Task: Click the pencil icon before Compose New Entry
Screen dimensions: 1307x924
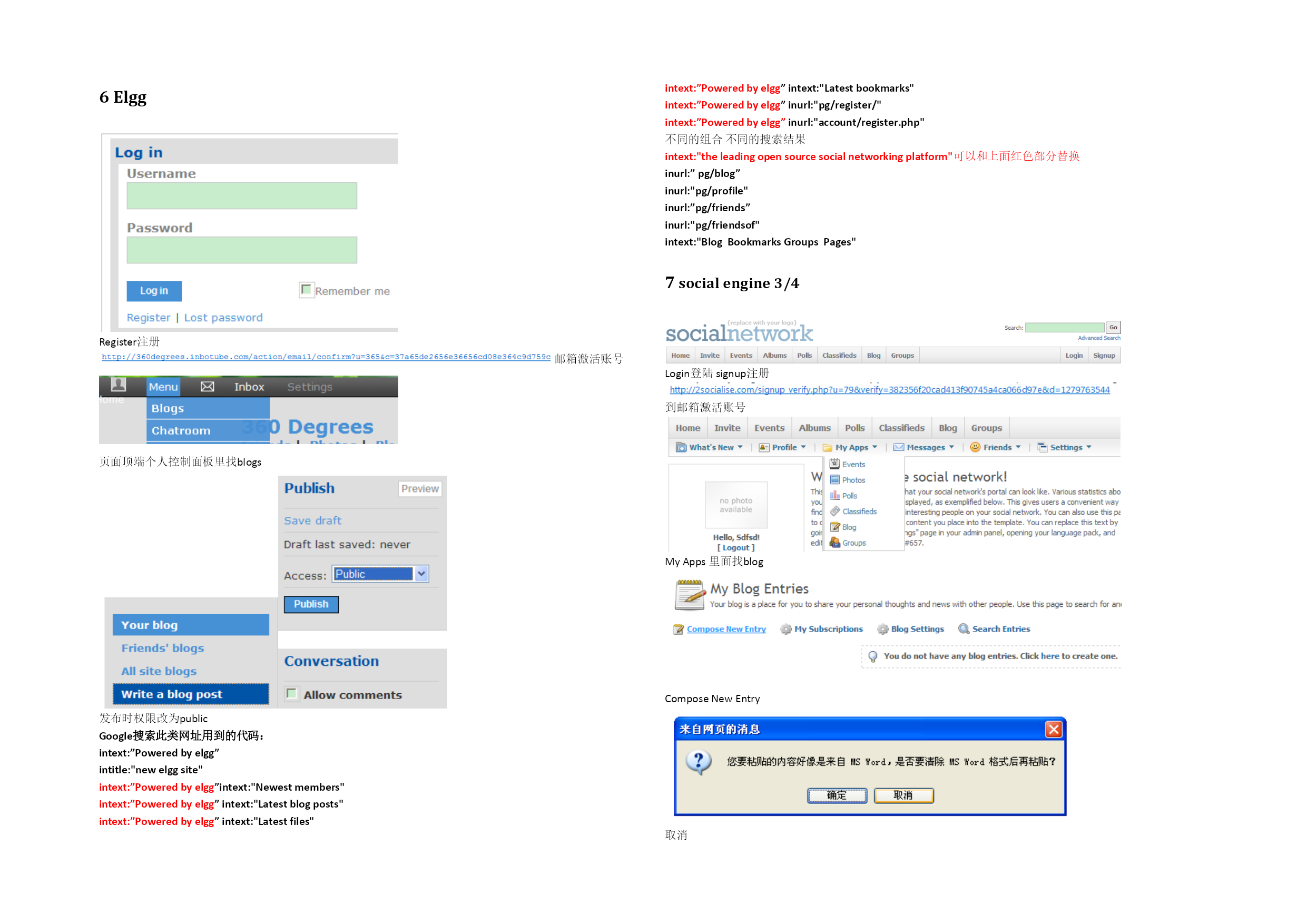Action: [679, 629]
